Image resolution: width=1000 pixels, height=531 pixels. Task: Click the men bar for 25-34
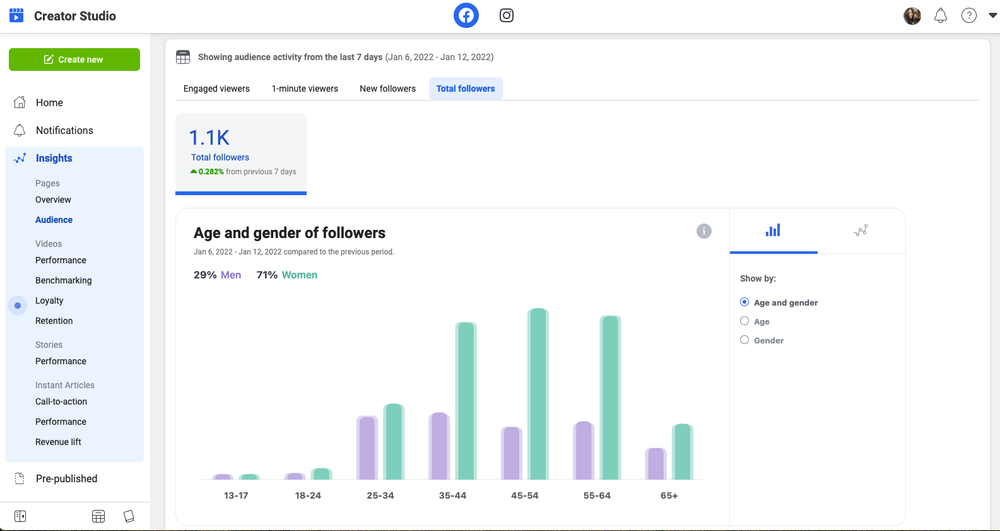click(x=367, y=447)
